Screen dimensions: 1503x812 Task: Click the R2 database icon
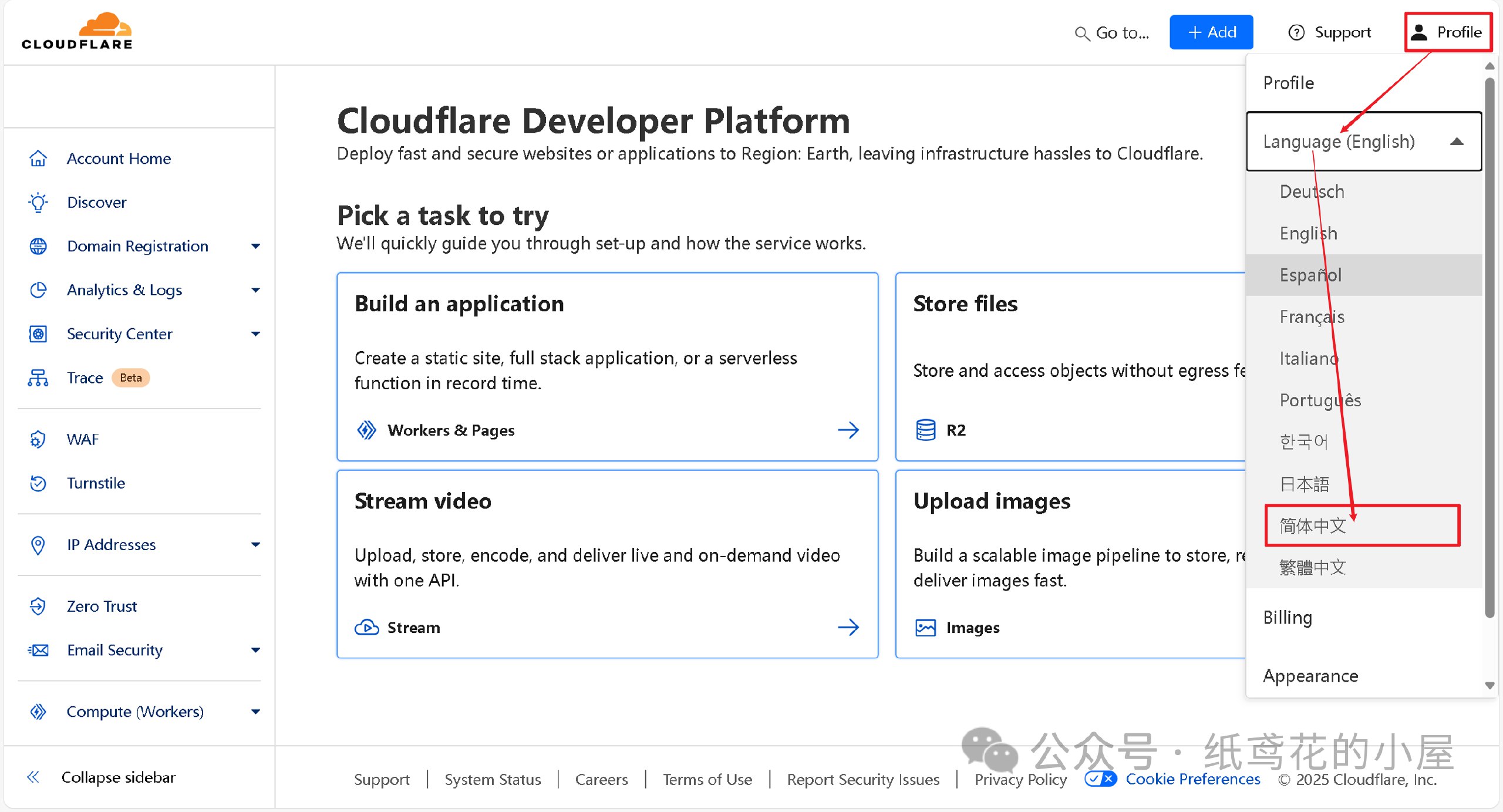click(x=926, y=430)
